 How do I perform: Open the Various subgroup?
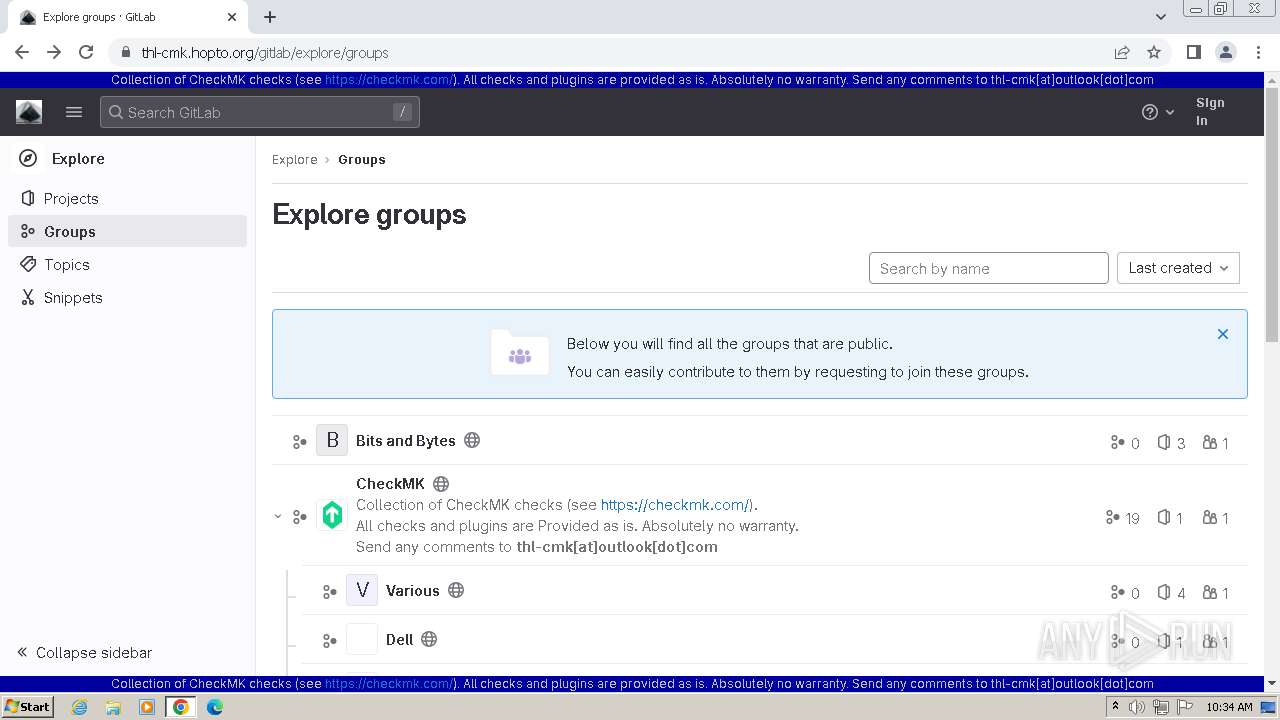(413, 590)
